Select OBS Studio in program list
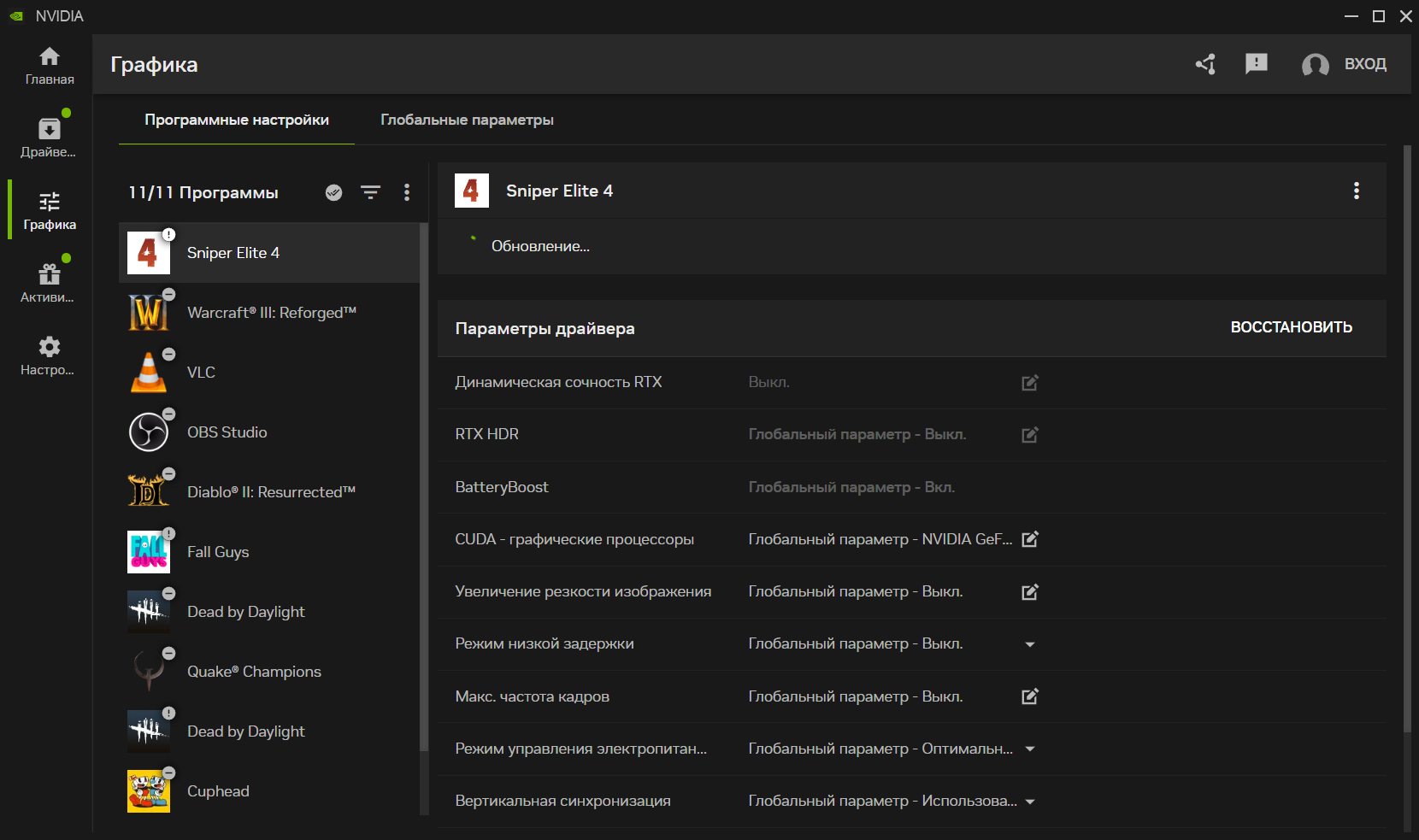This screenshot has width=1419, height=840. click(x=269, y=432)
